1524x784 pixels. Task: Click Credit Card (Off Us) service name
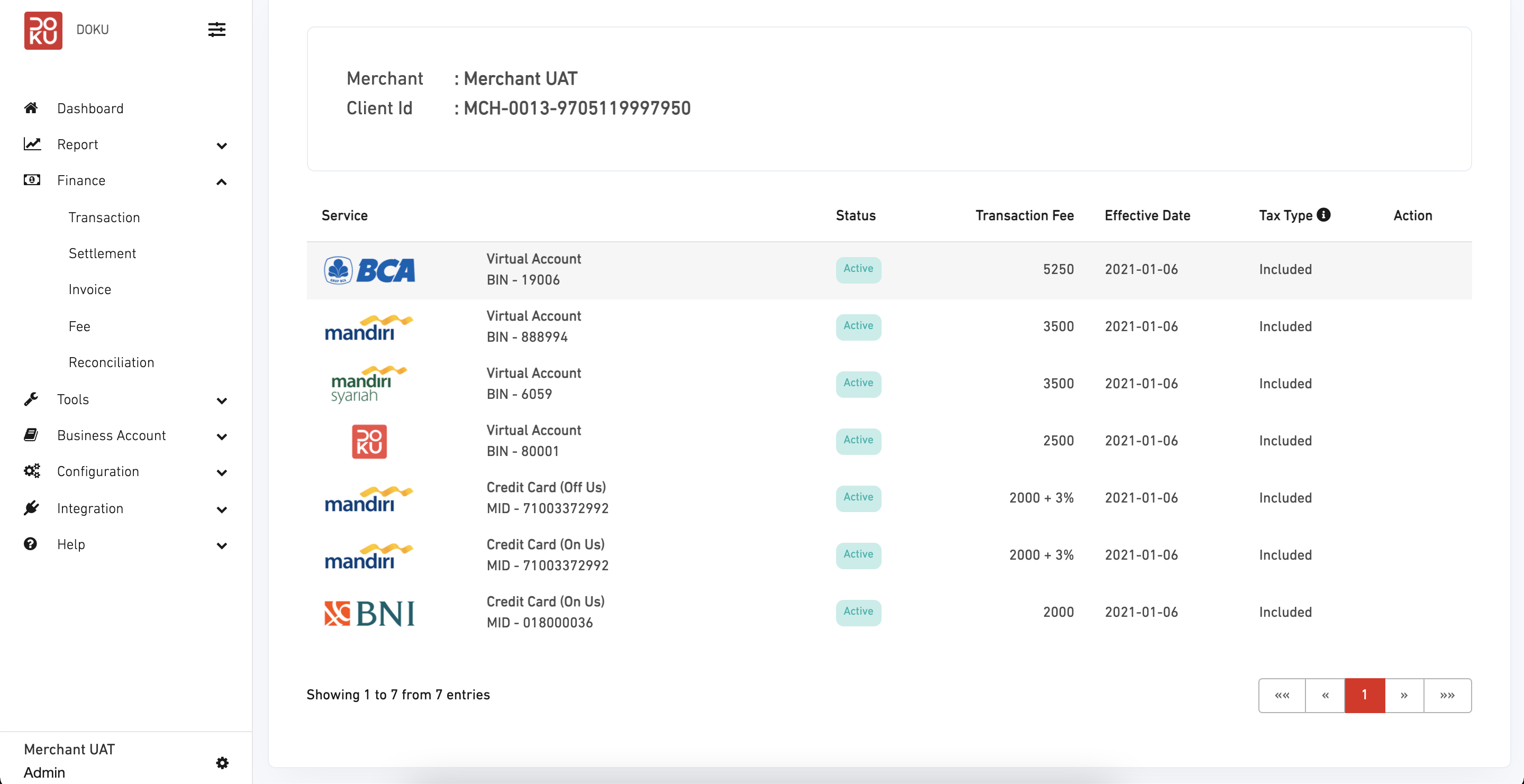point(546,487)
